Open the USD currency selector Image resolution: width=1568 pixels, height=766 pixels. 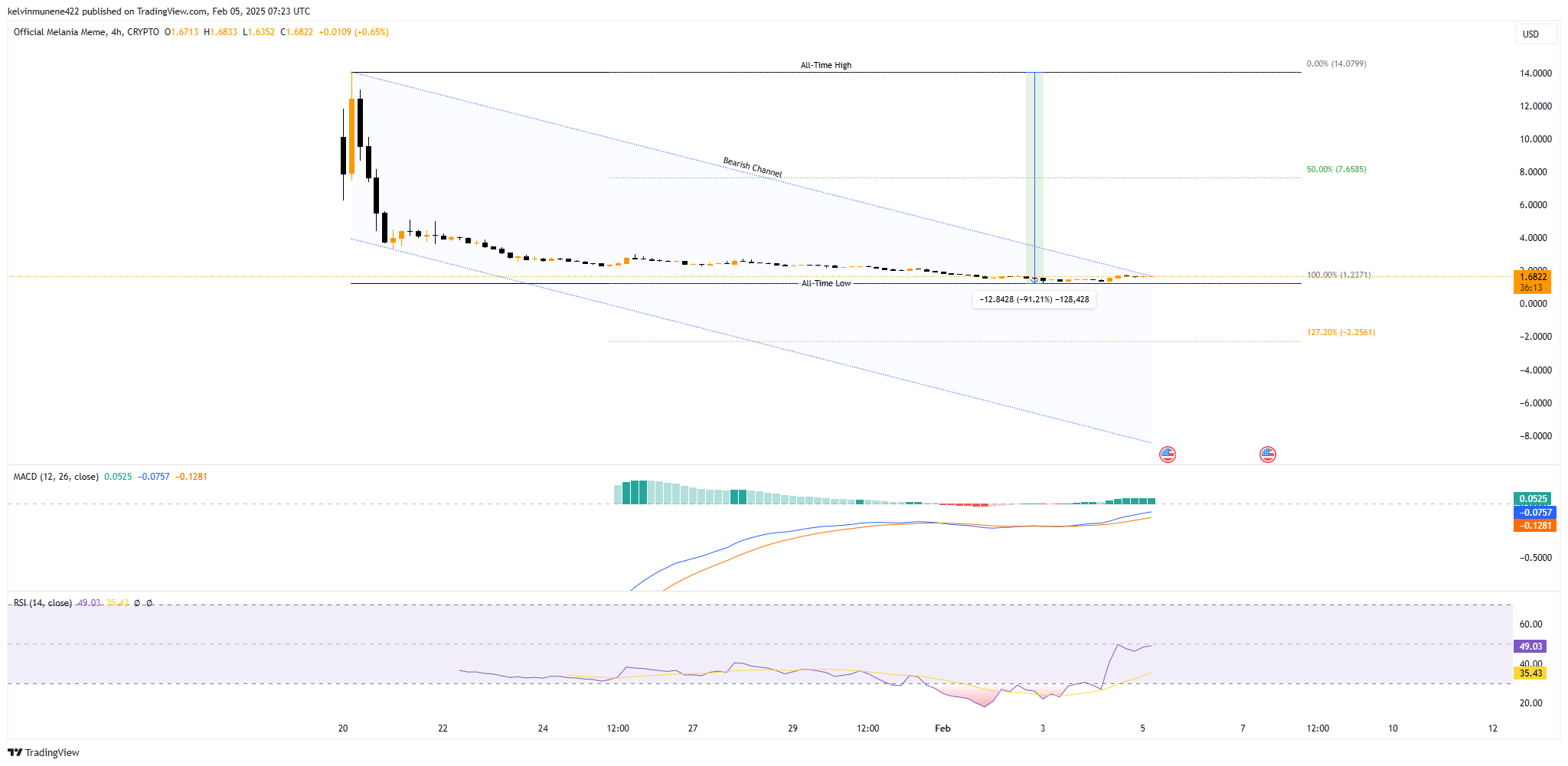pos(1537,34)
